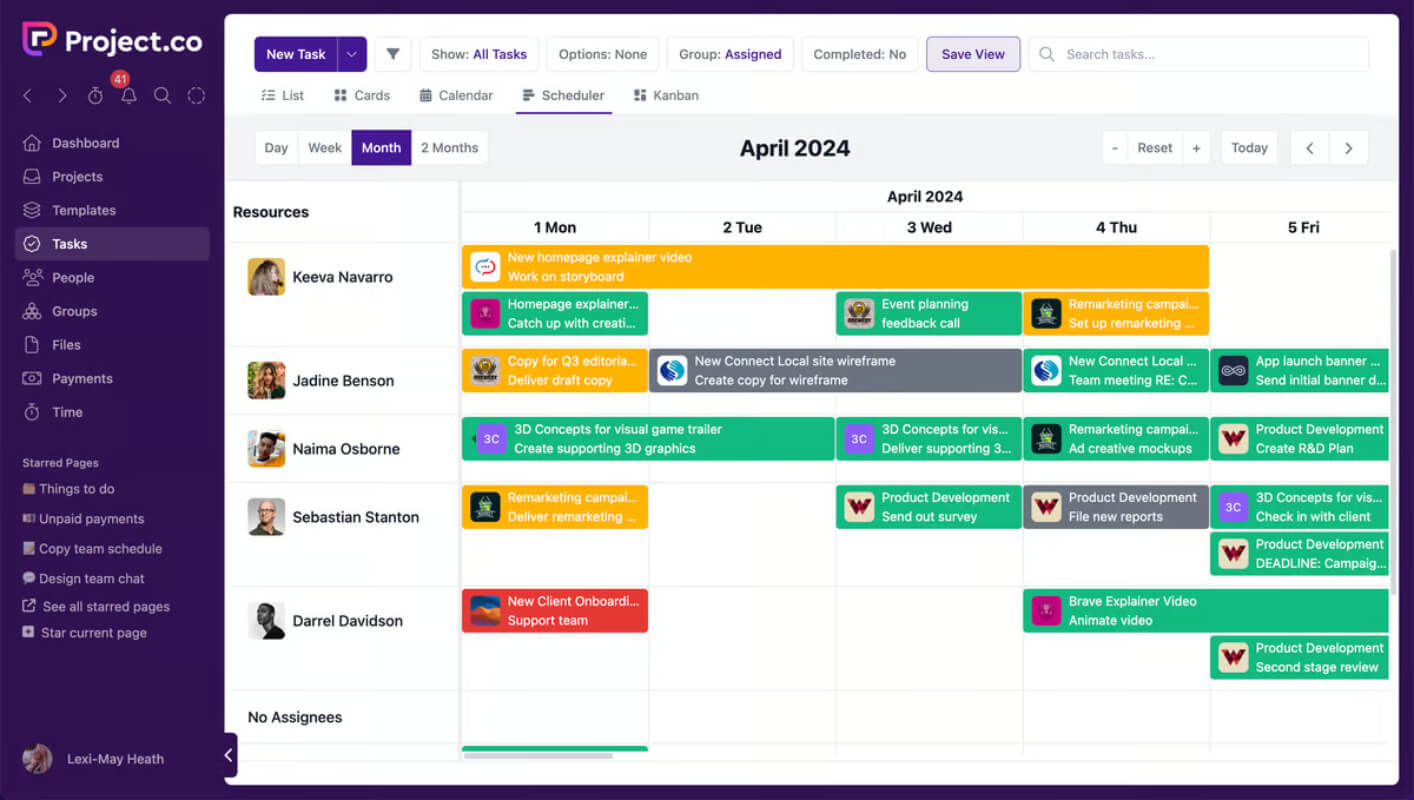Click Naima Osborne's avatar
1414x800 pixels.
coord(266,449)
